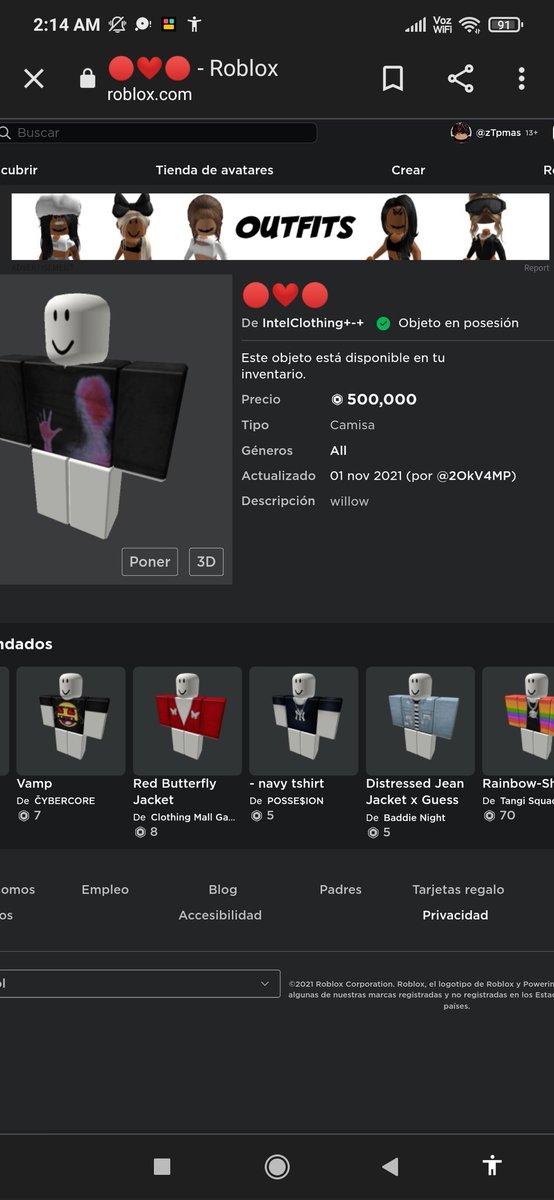Open the Privacidad footer link
The image size is (554, 1200).
pos(455,915)
